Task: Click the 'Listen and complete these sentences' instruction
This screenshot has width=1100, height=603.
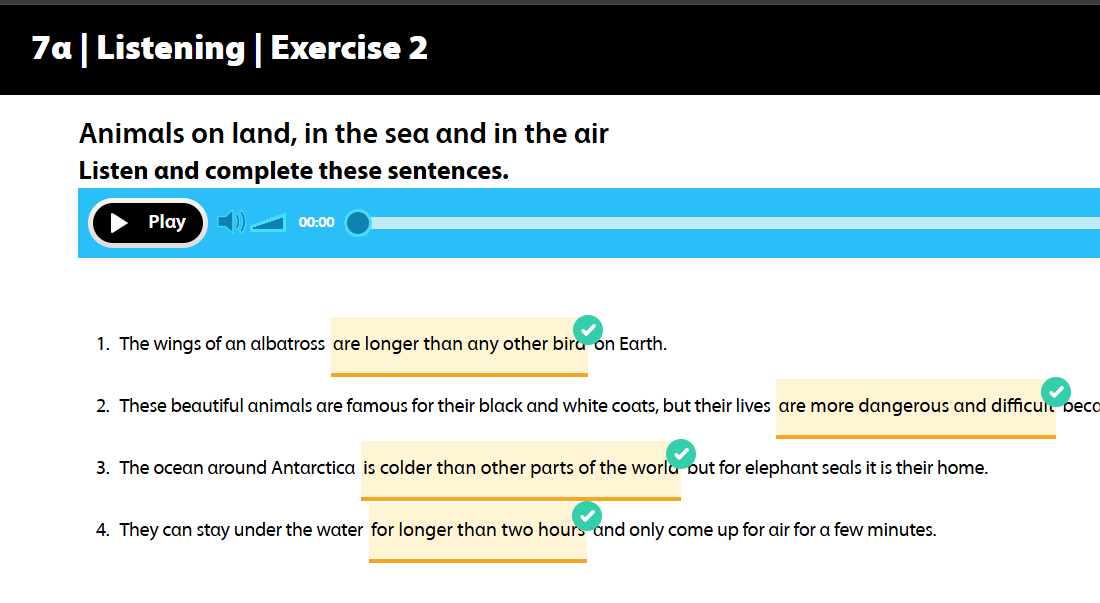Action: 293,171
